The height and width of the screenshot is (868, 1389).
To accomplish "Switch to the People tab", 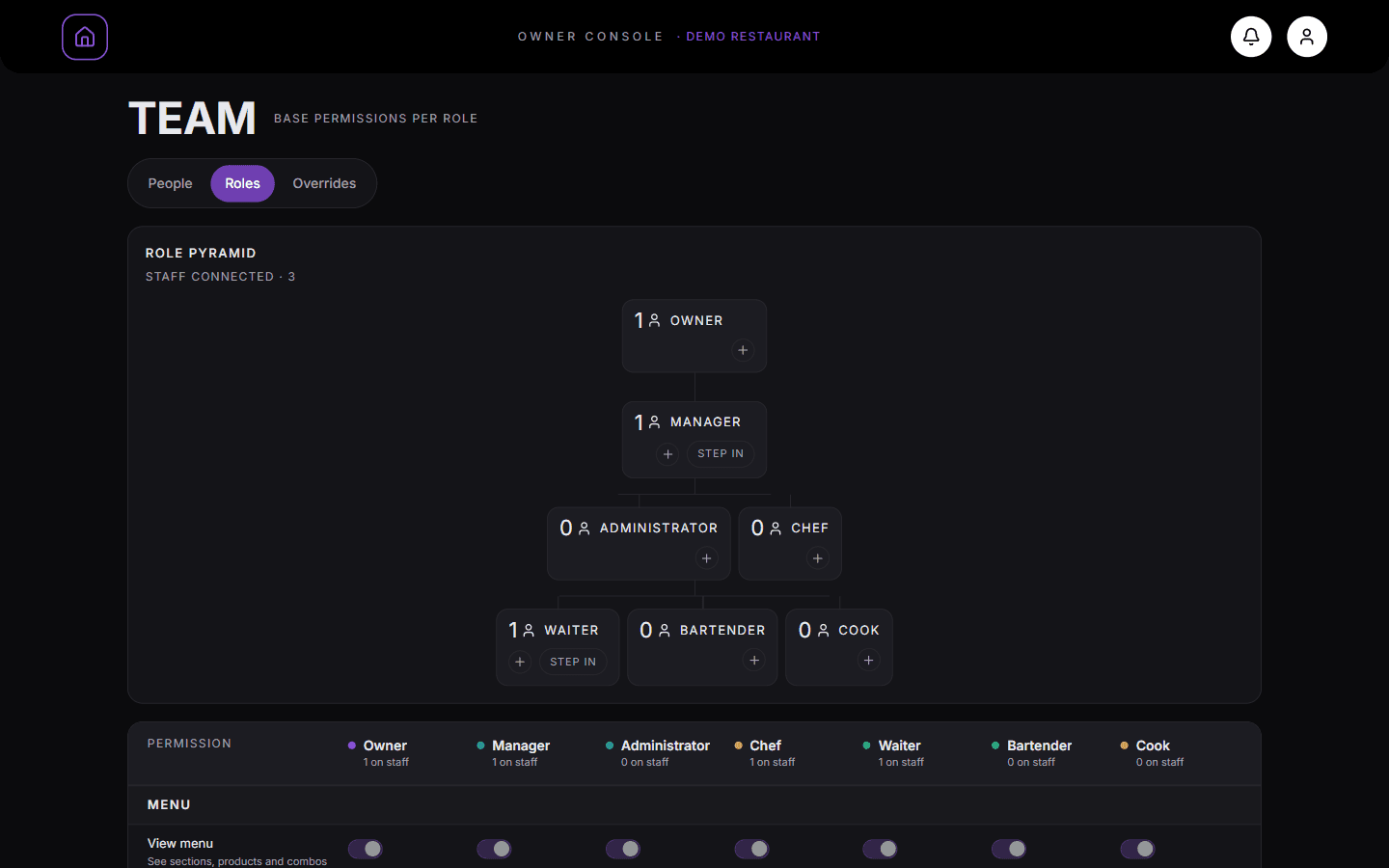I will (170, 183).
